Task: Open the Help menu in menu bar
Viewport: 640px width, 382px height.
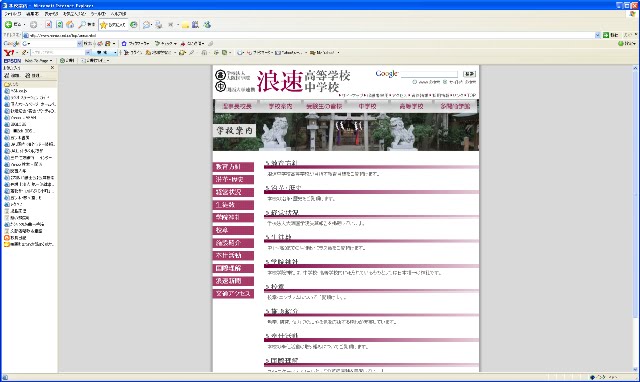Action: (x=118, y=14)
